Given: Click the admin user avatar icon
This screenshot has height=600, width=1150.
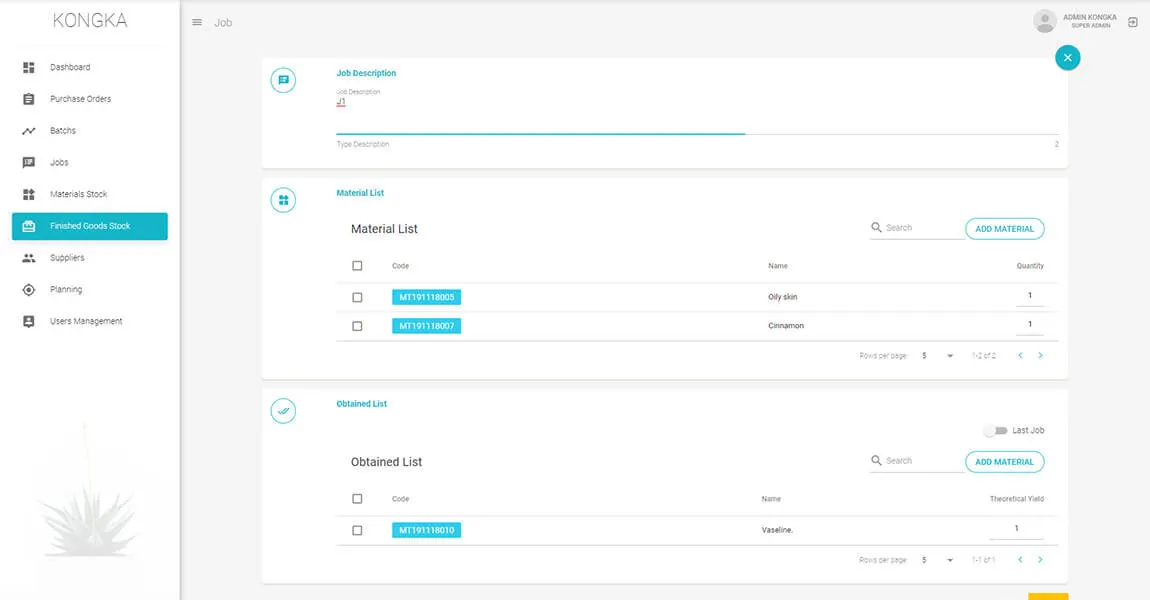Looking at the screenshot, I should pos(1044,21).
